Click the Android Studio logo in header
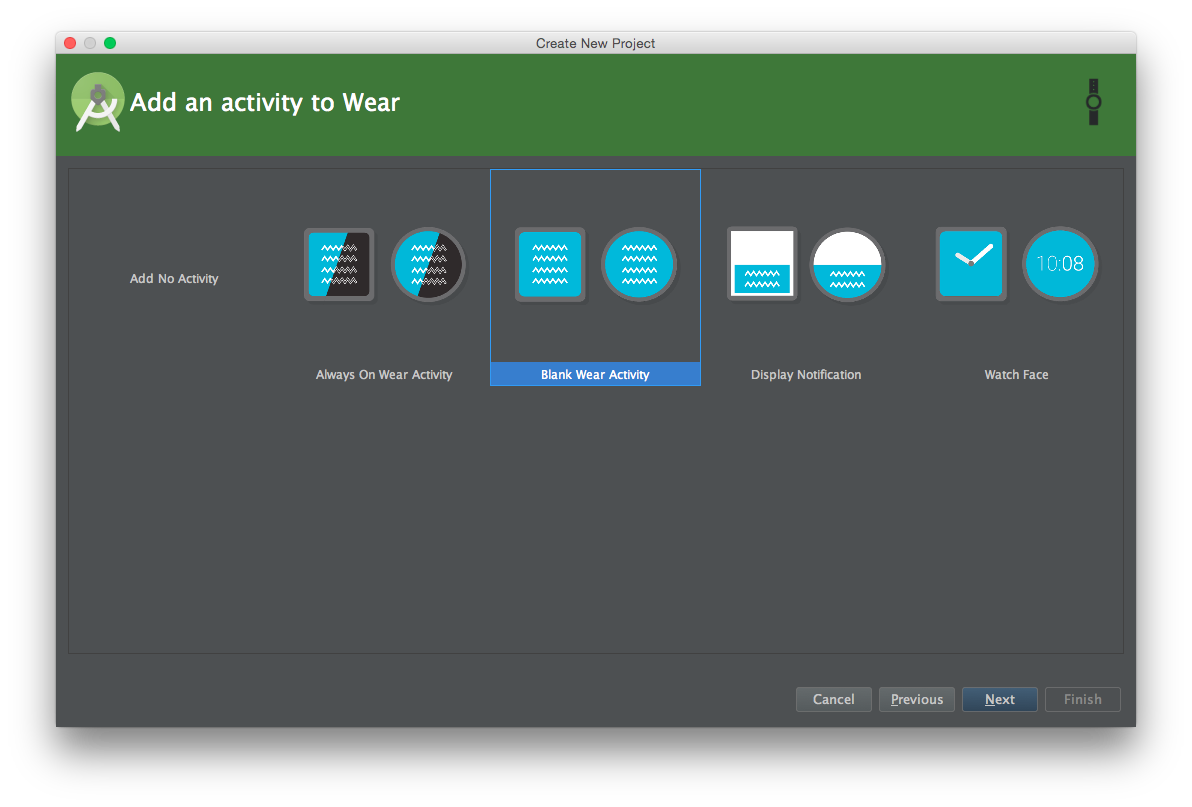The image size is (1192, 807). [97, 103]
